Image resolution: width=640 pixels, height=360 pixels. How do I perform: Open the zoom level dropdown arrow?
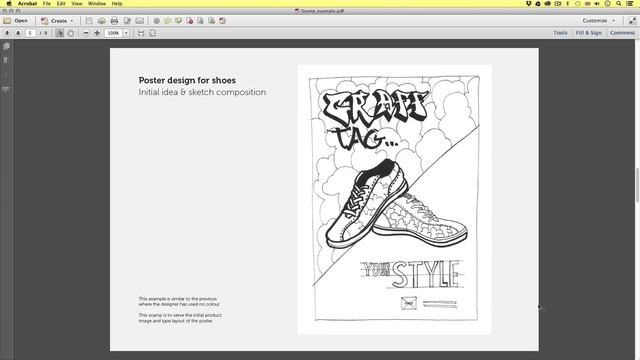tap(126, 33)
